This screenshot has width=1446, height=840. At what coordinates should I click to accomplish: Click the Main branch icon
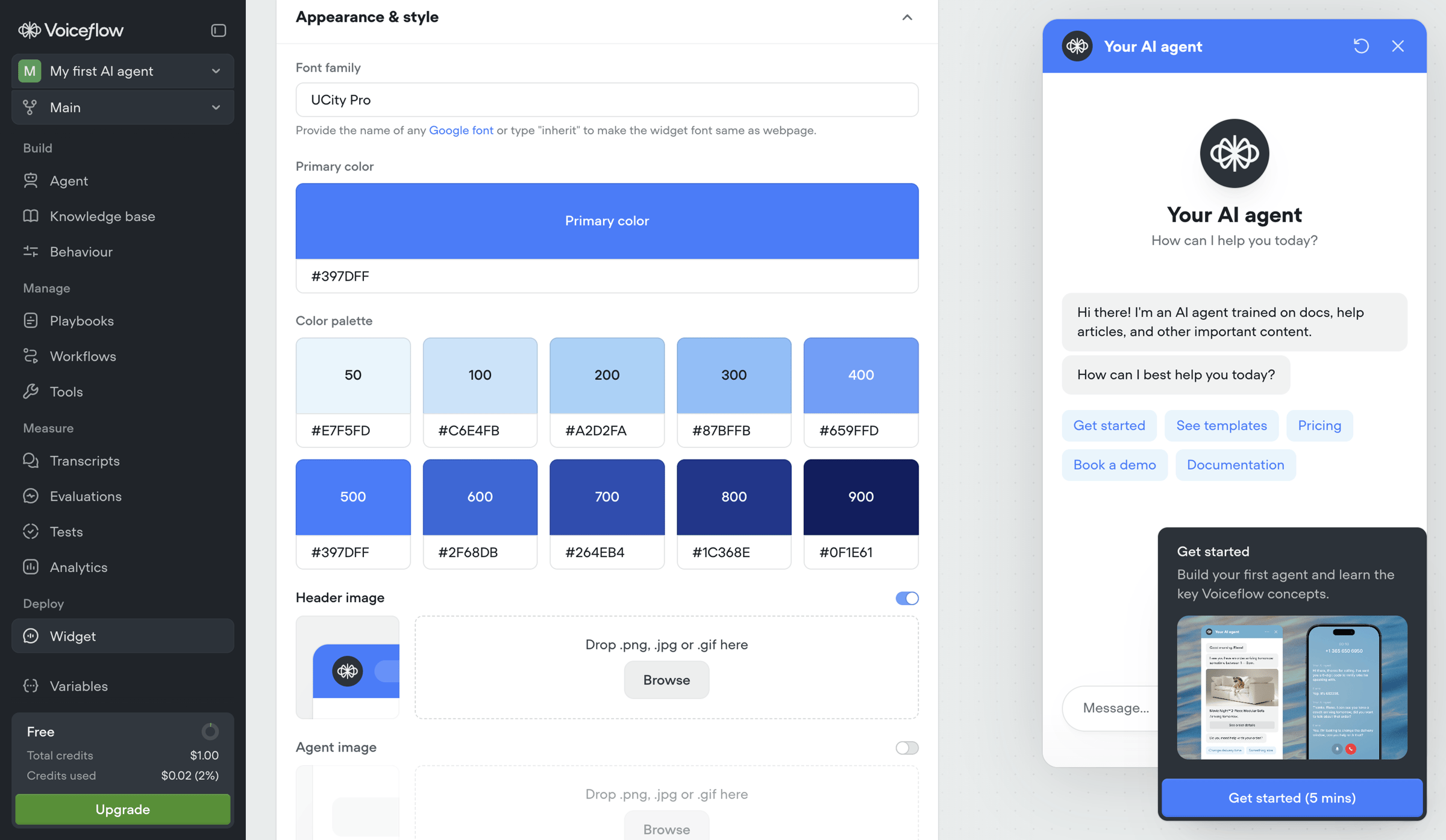[30, 107]
